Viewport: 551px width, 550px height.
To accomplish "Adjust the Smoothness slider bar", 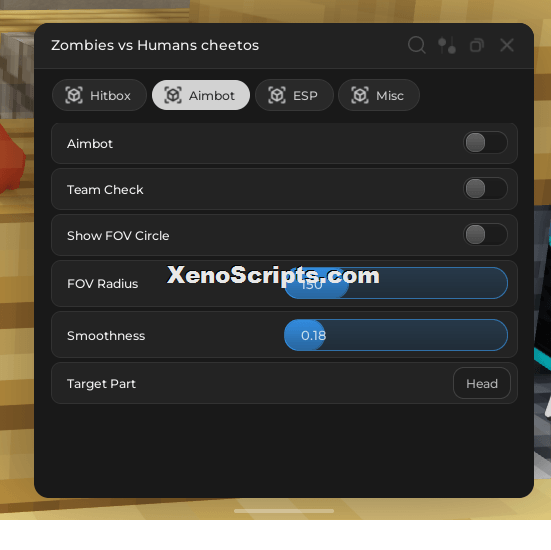I will tap(396, 335).
